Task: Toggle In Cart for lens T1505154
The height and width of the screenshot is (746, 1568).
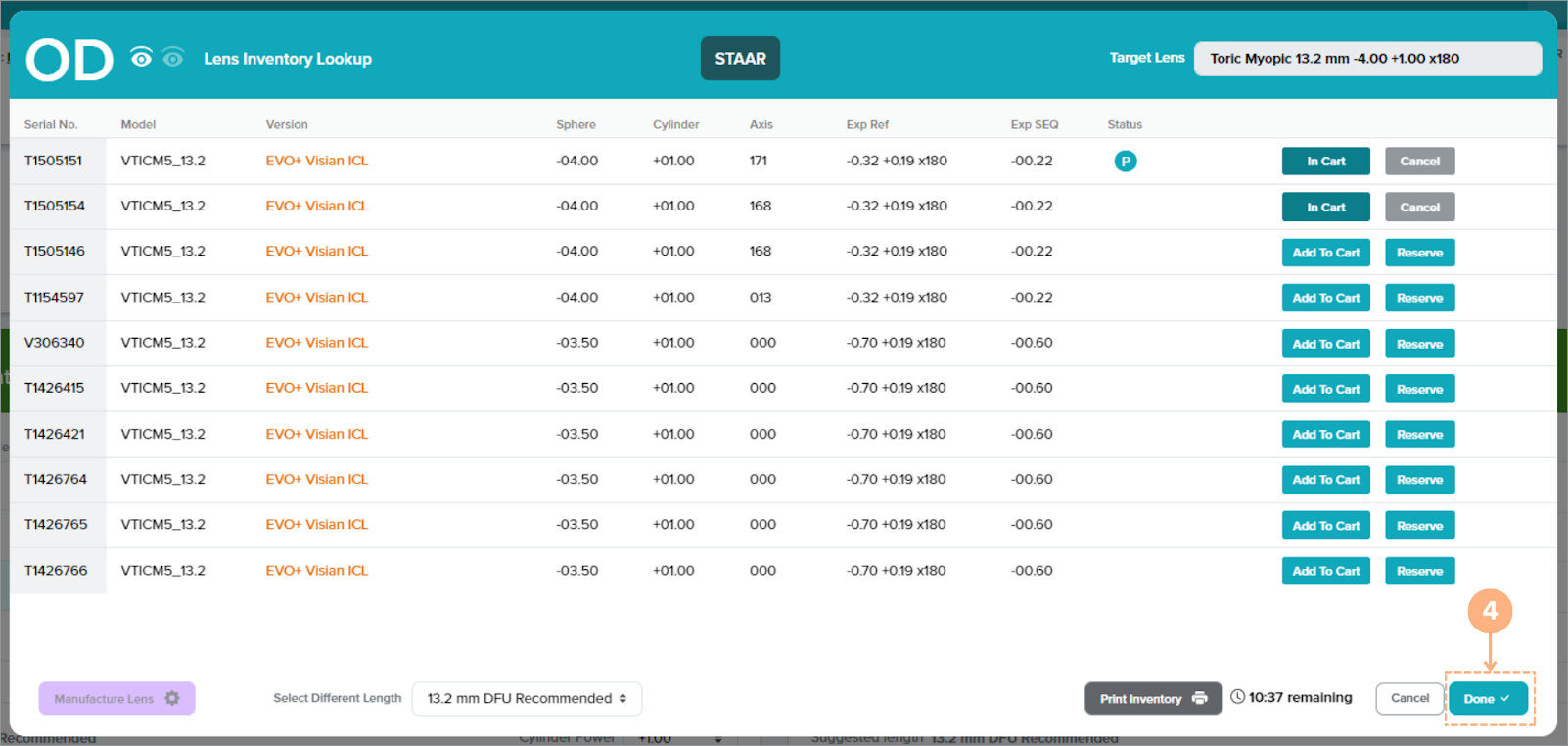Action: point(1325,207)
